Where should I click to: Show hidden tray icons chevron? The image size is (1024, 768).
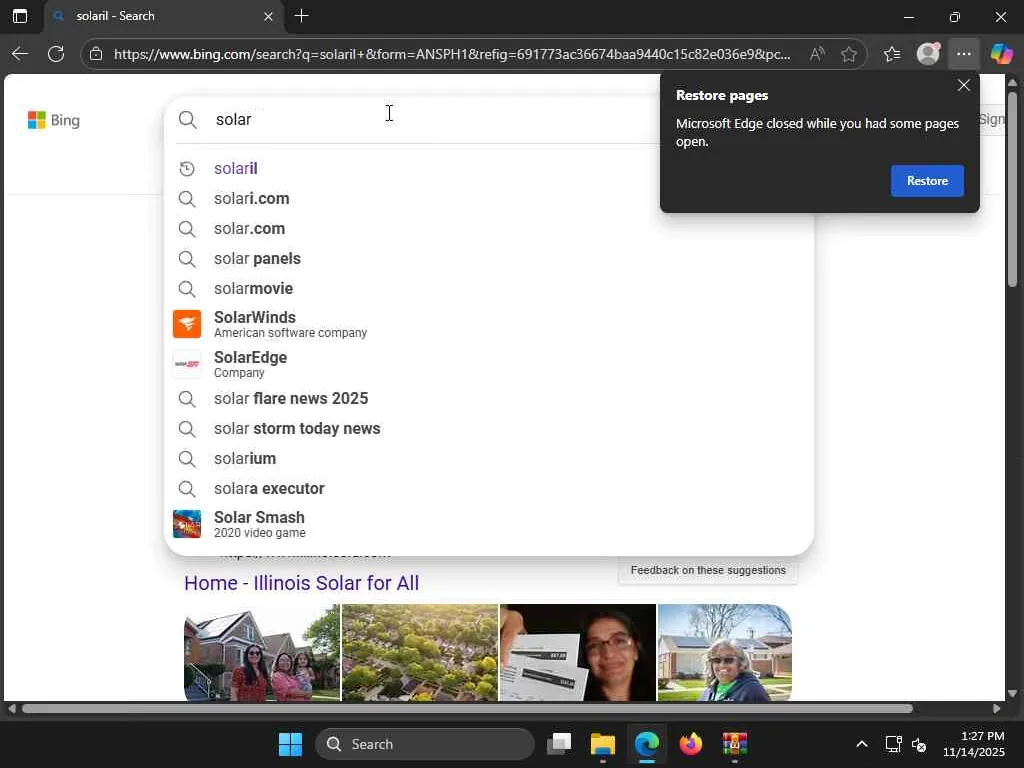click(x=862, y=744)
